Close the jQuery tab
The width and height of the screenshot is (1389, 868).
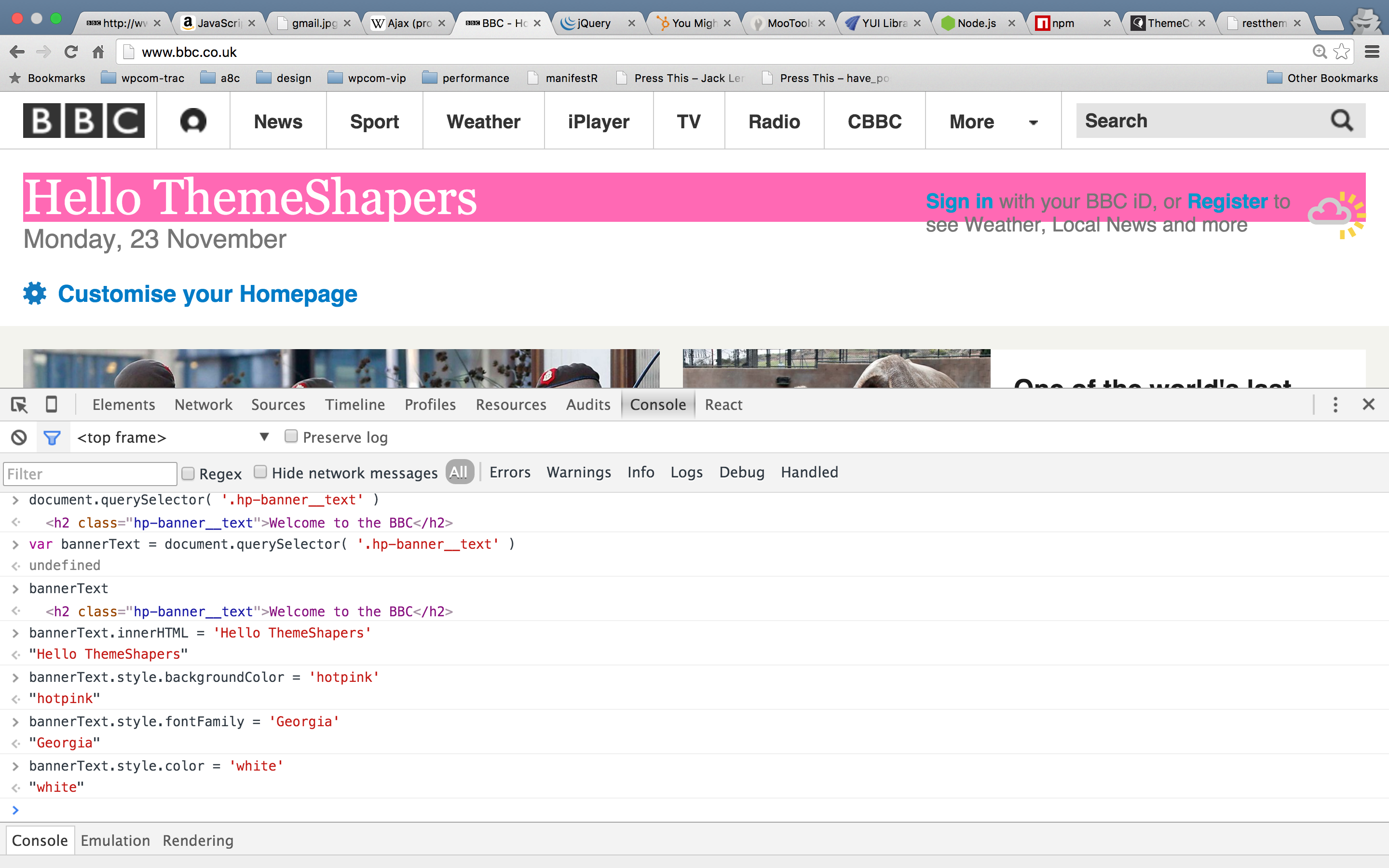631,23
